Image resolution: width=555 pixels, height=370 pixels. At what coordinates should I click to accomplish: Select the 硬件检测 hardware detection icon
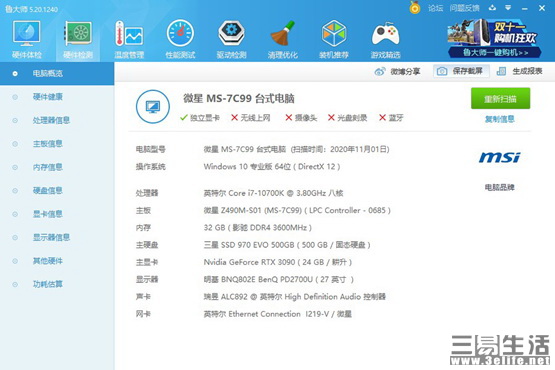tap(78, 39)
